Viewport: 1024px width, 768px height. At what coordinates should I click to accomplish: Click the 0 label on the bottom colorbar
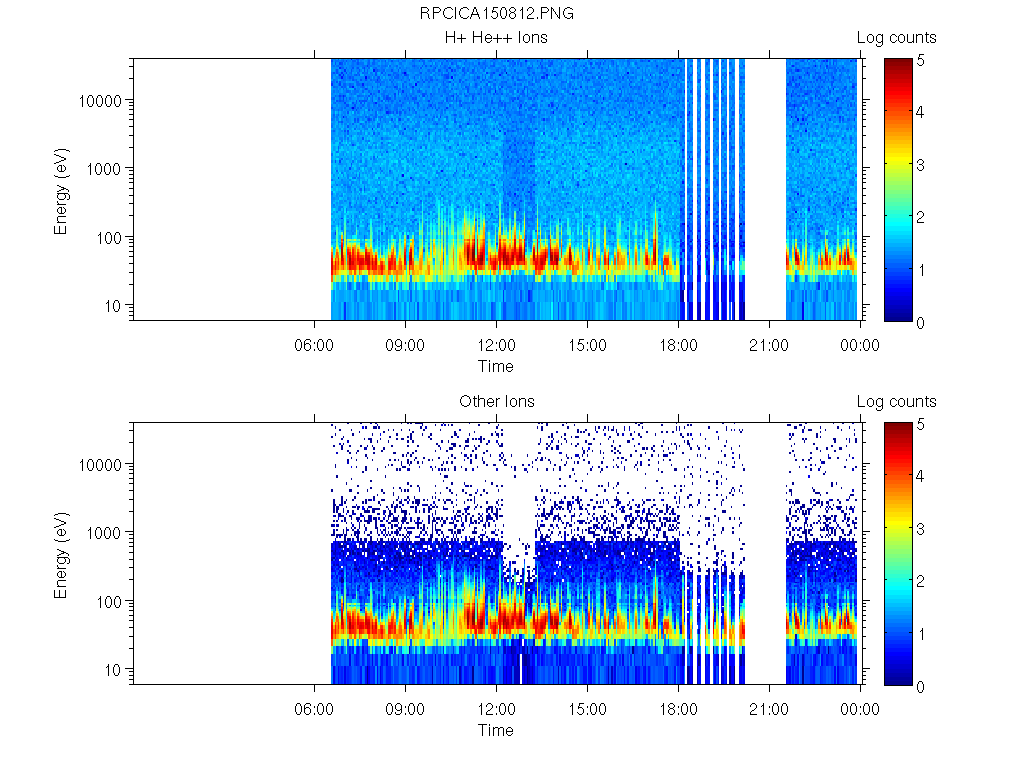point(920,686)
